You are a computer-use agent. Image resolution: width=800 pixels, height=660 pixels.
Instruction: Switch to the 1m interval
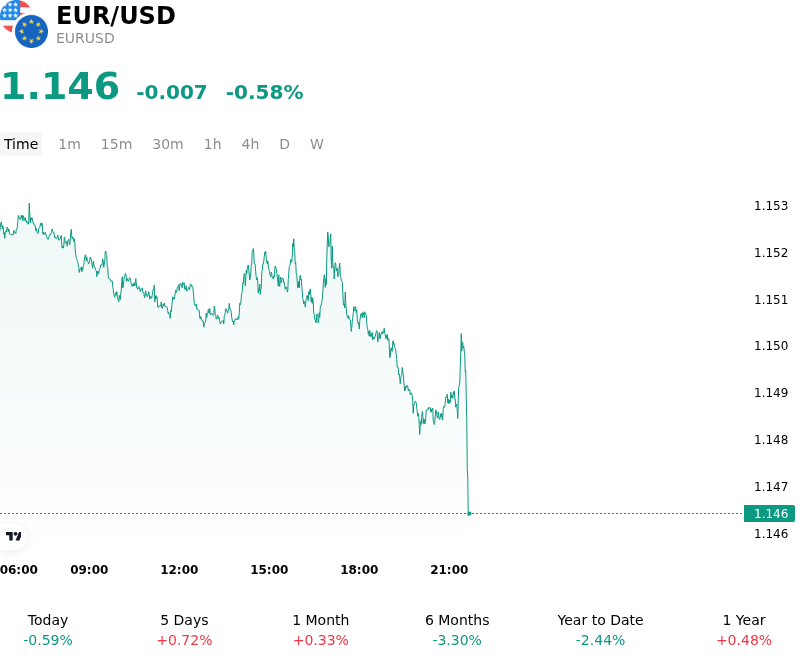coord(69,144)
